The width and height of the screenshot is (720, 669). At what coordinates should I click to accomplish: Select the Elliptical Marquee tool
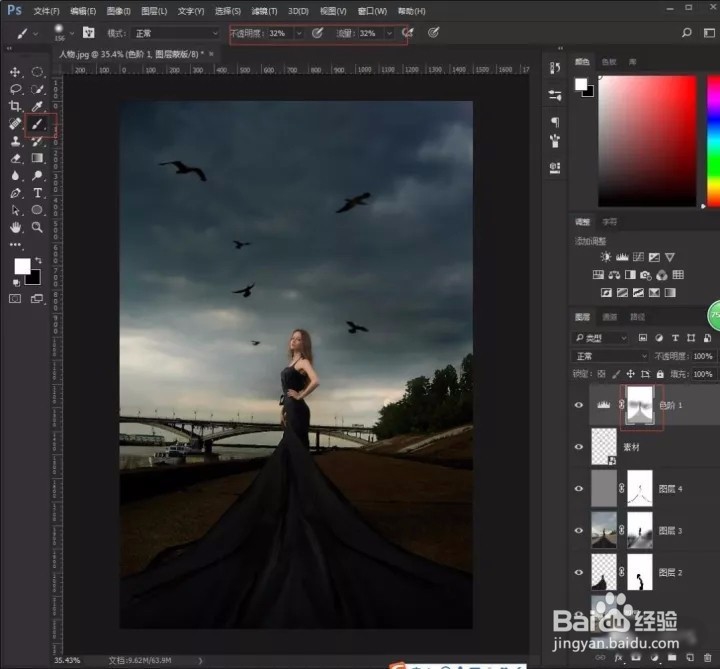pyautogui.click(x=37, y=72)
